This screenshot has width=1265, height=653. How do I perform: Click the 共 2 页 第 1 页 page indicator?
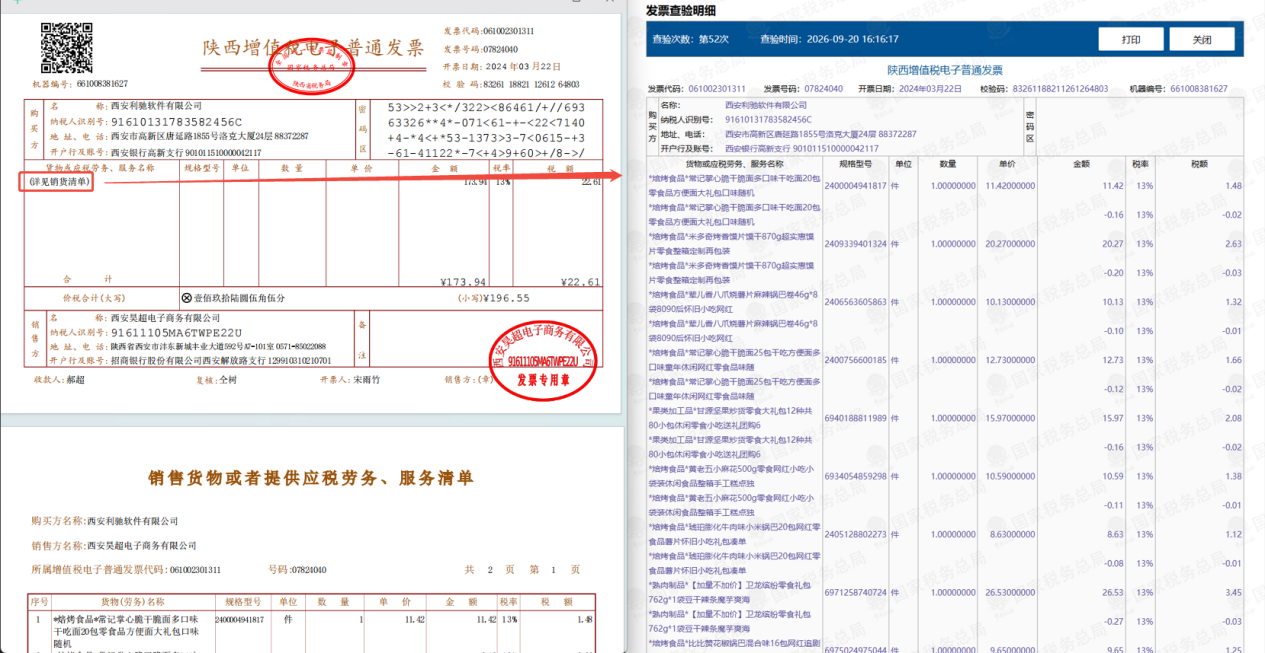coord(522,570)
